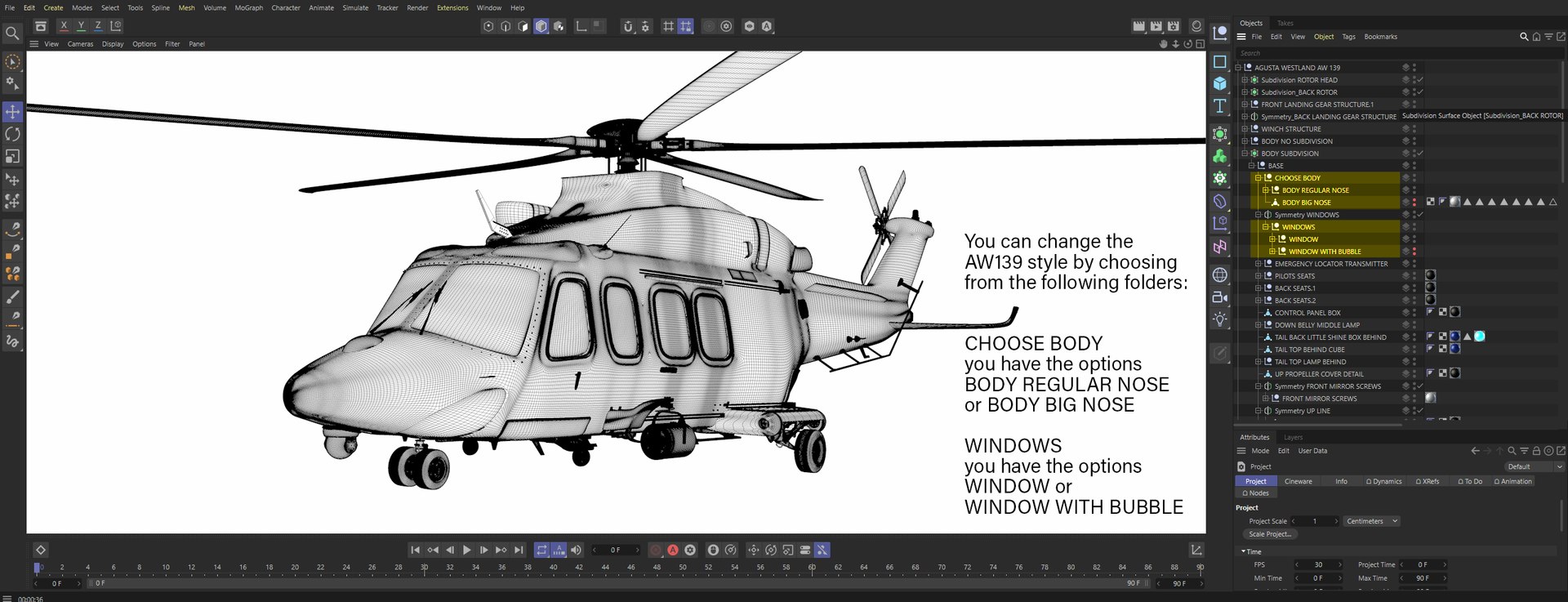The image size is (1568, 602).
Task: Select the BODY BIG NOSE material sphere tag
Action: click(1454, 202)
